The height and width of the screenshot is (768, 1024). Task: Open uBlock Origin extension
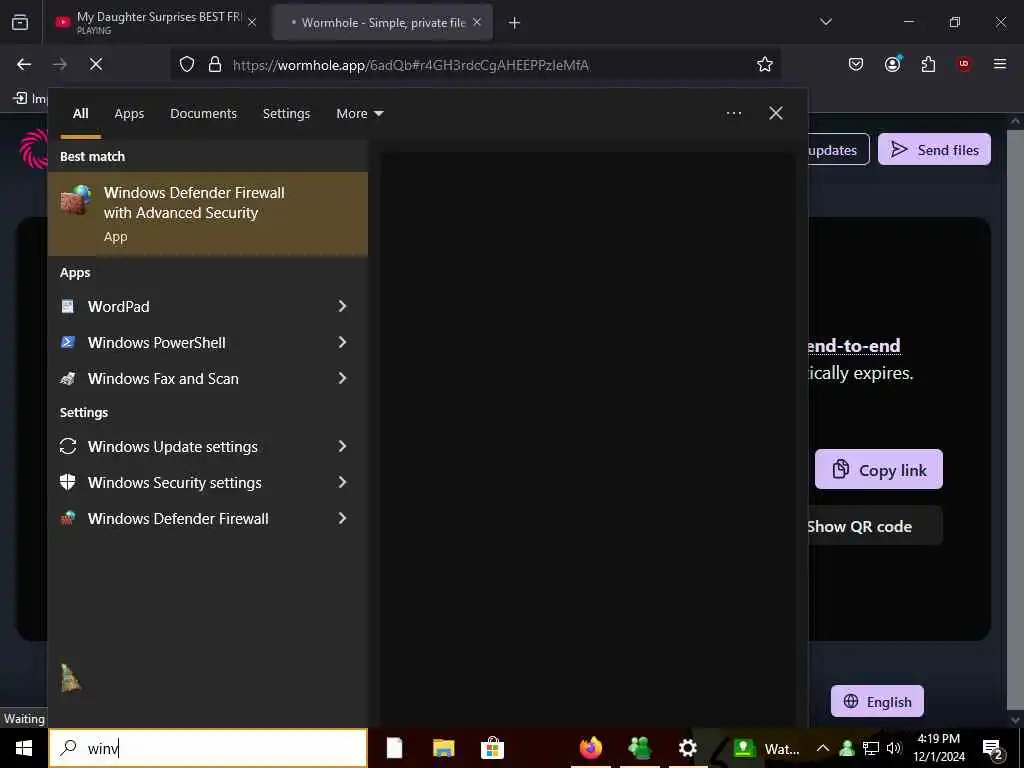coord(964,64)
